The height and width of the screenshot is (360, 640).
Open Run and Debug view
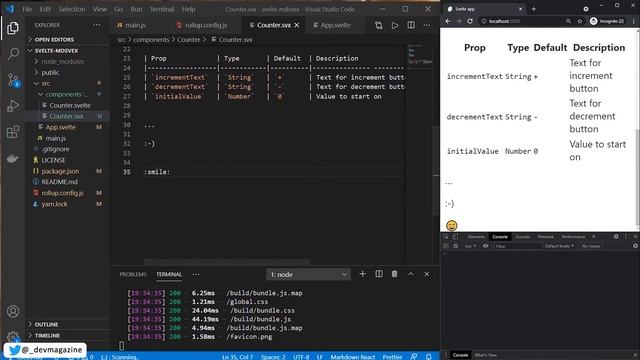tap(13, 106)
